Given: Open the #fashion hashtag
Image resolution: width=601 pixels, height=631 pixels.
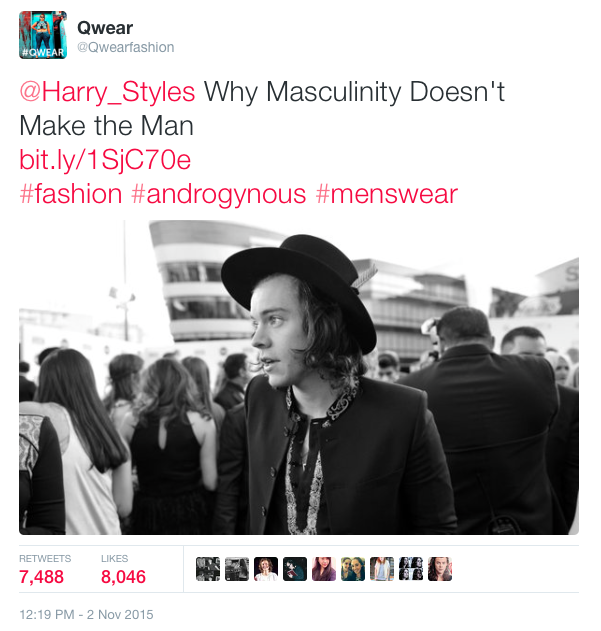Looking at the screenshot, I should pyautogui.click(x=71, y=194).
